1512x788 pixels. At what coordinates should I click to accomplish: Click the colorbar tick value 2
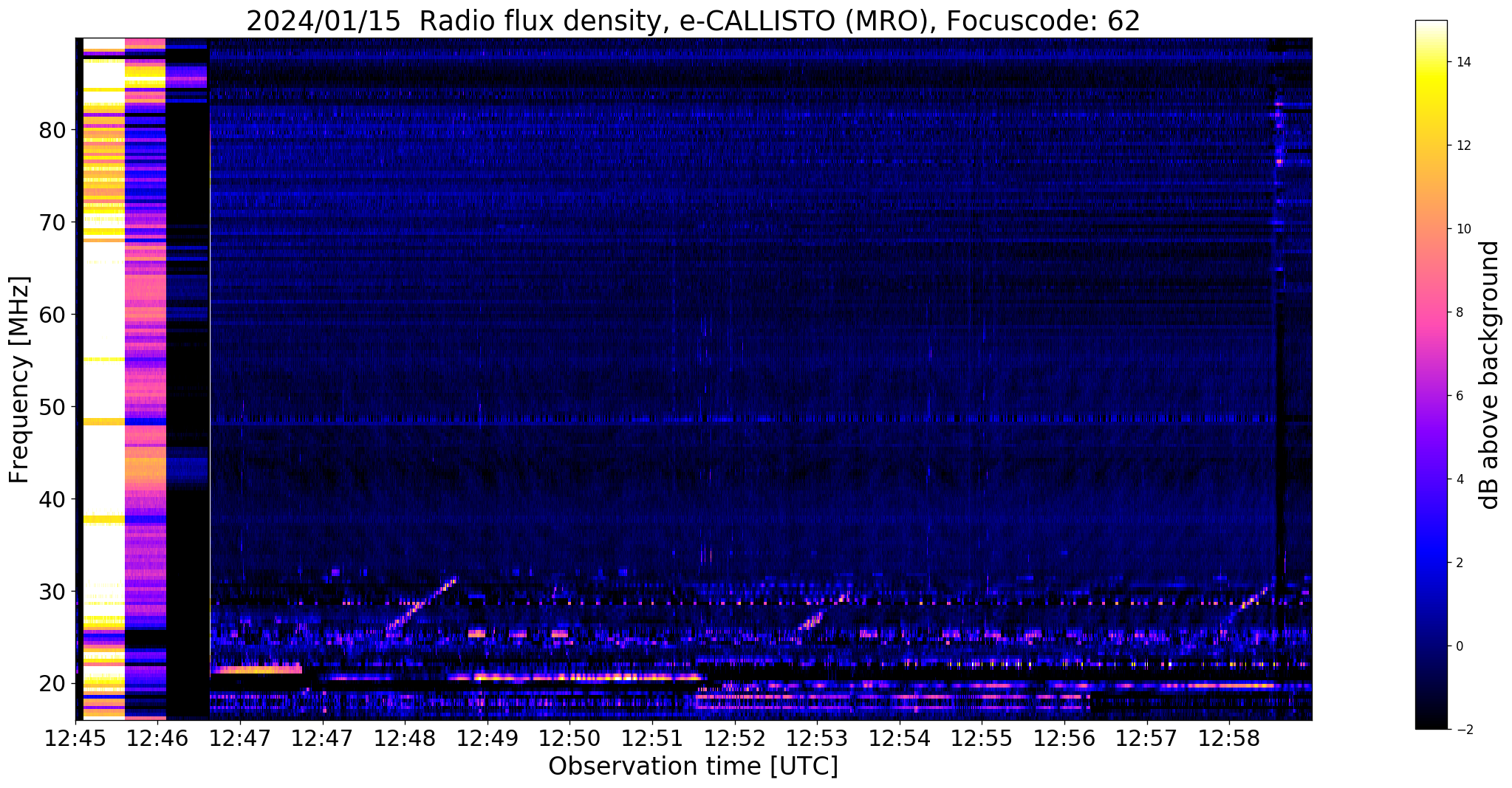1459,563
